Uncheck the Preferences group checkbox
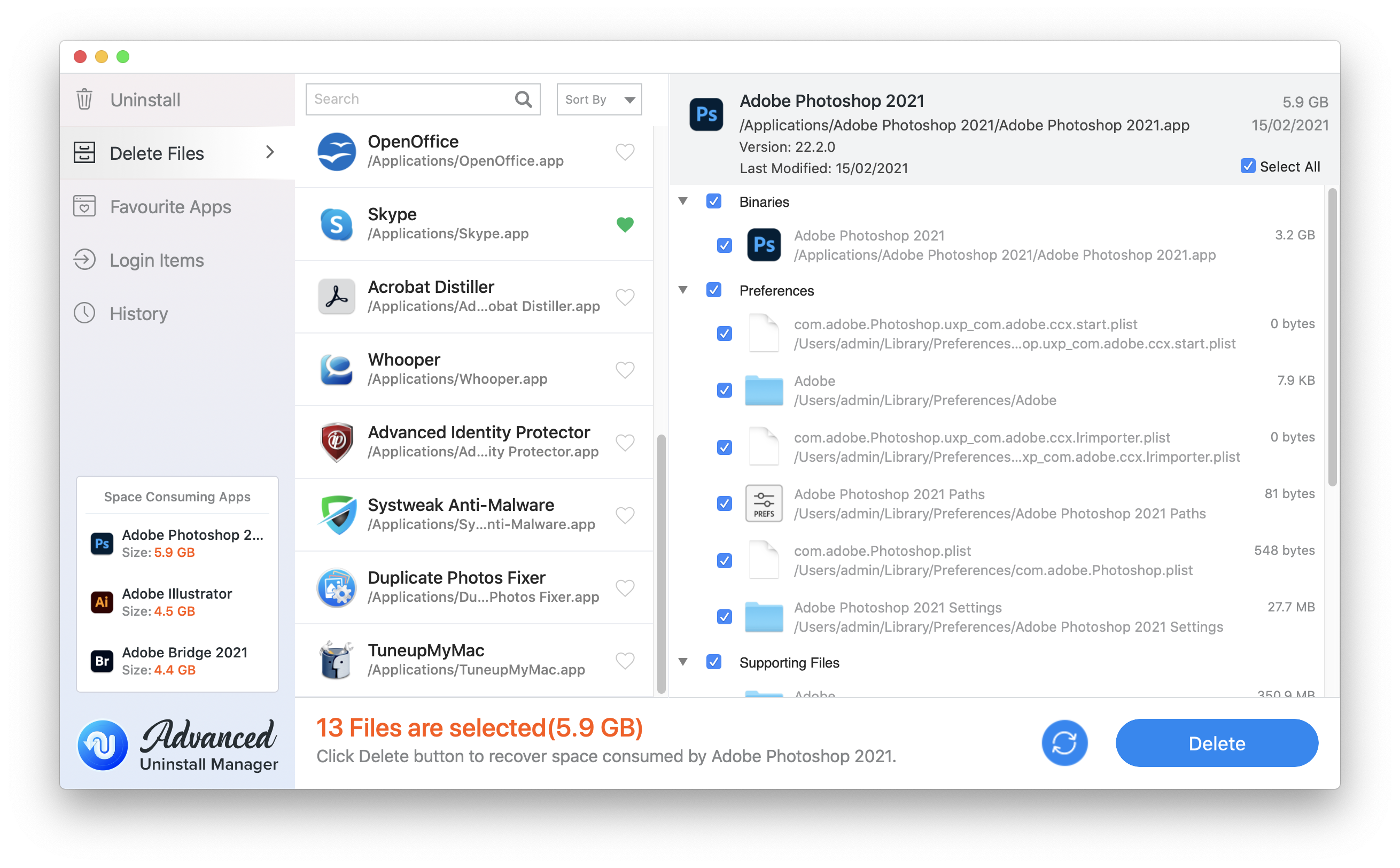 (x=713, y=290)
